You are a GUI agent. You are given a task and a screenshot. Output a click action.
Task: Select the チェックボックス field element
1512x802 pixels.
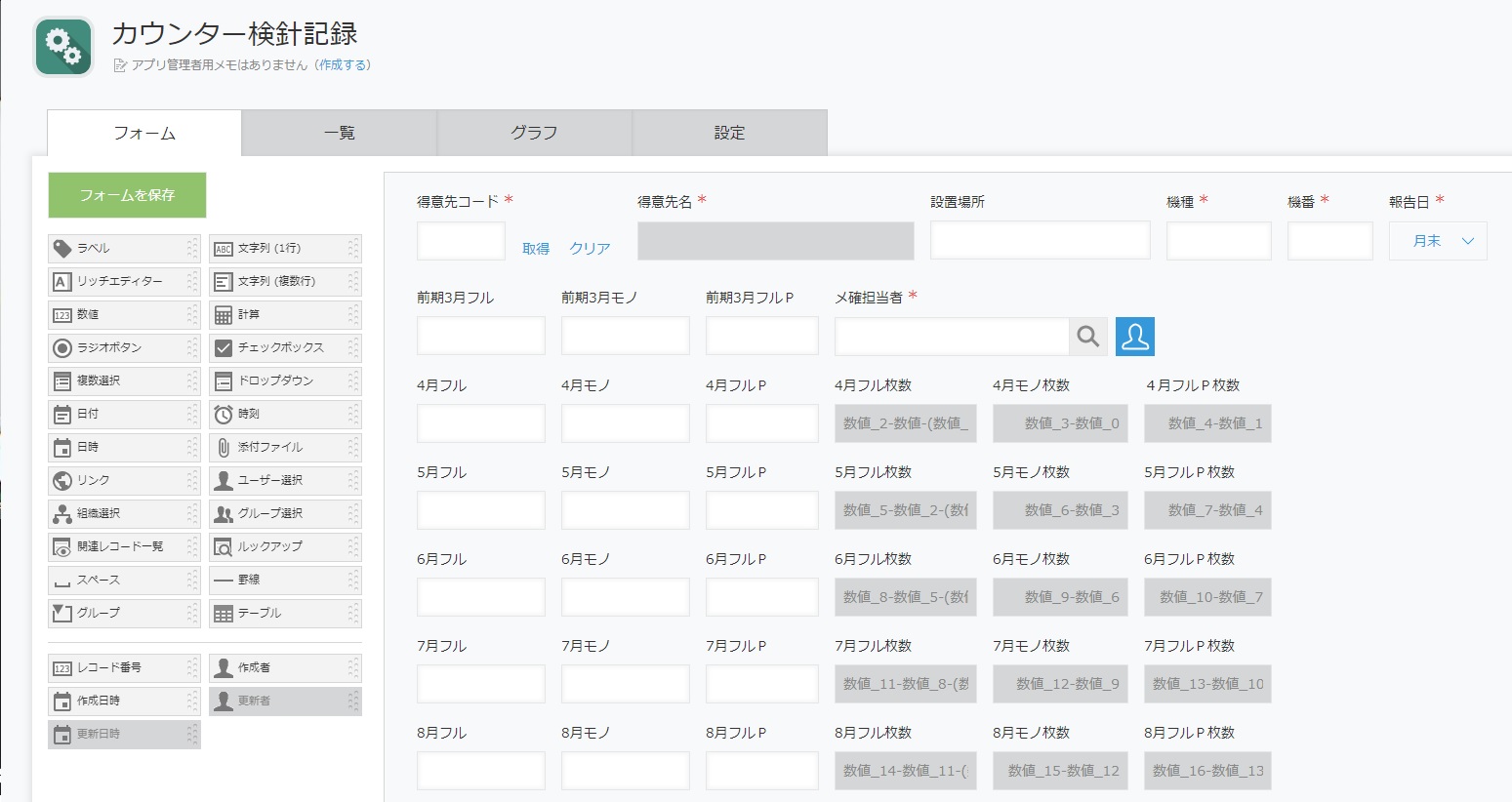(x=284, y=347)
